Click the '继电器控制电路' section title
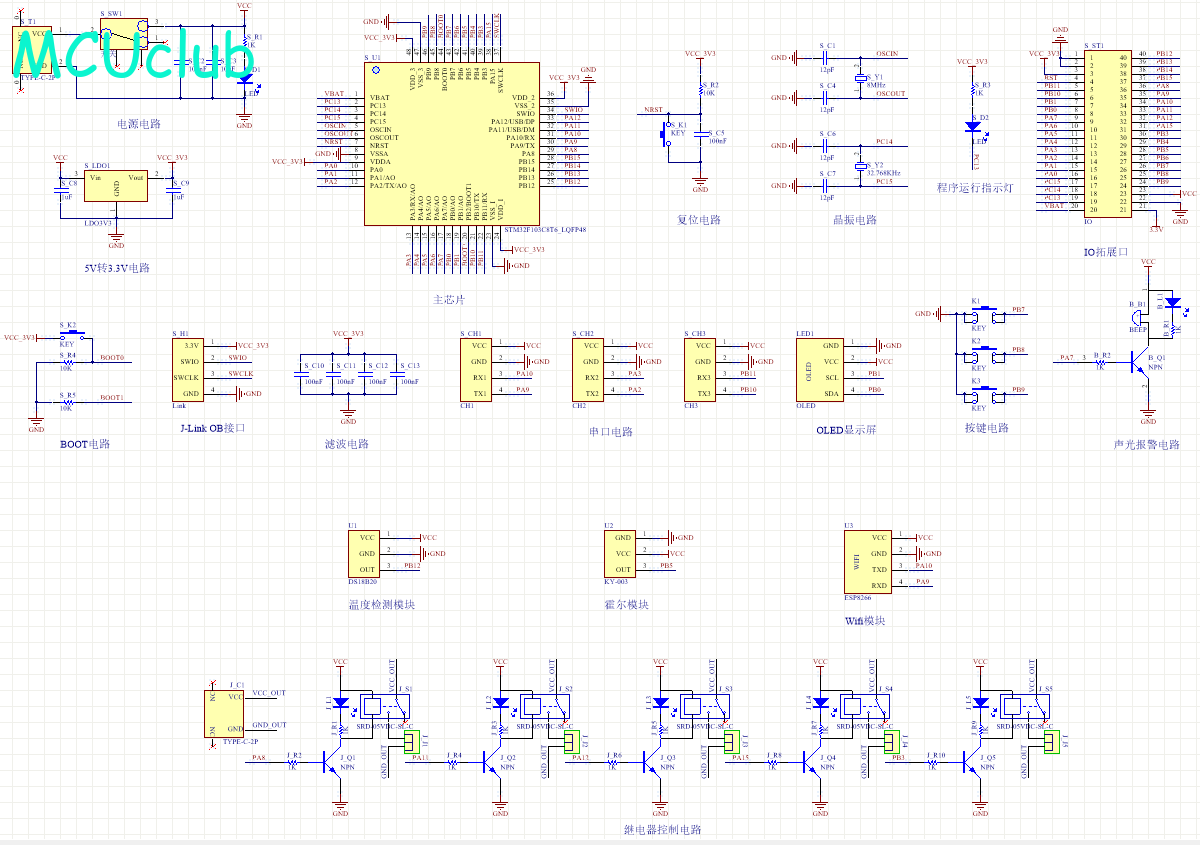The image size is (1200, 845). point(663,830)
